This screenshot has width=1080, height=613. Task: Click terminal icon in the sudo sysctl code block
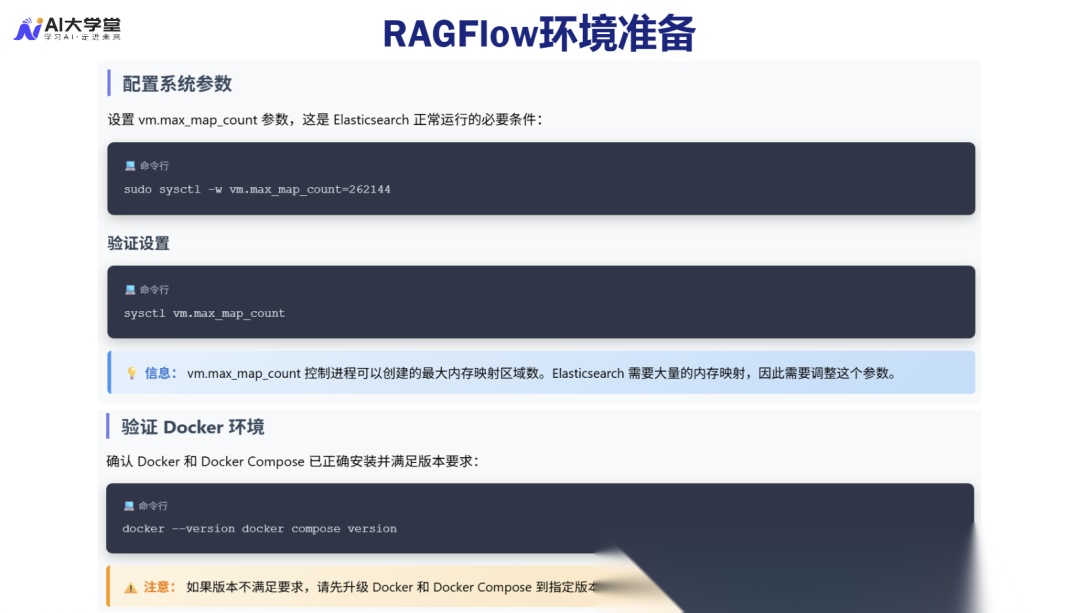(x=129, y=165)
